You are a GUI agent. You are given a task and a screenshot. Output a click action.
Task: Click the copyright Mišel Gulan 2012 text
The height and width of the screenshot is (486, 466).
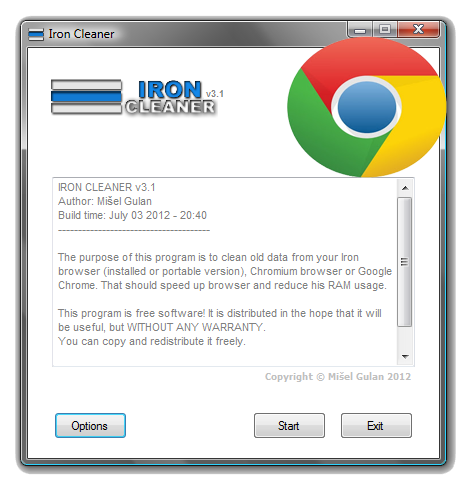pos(338,377)
